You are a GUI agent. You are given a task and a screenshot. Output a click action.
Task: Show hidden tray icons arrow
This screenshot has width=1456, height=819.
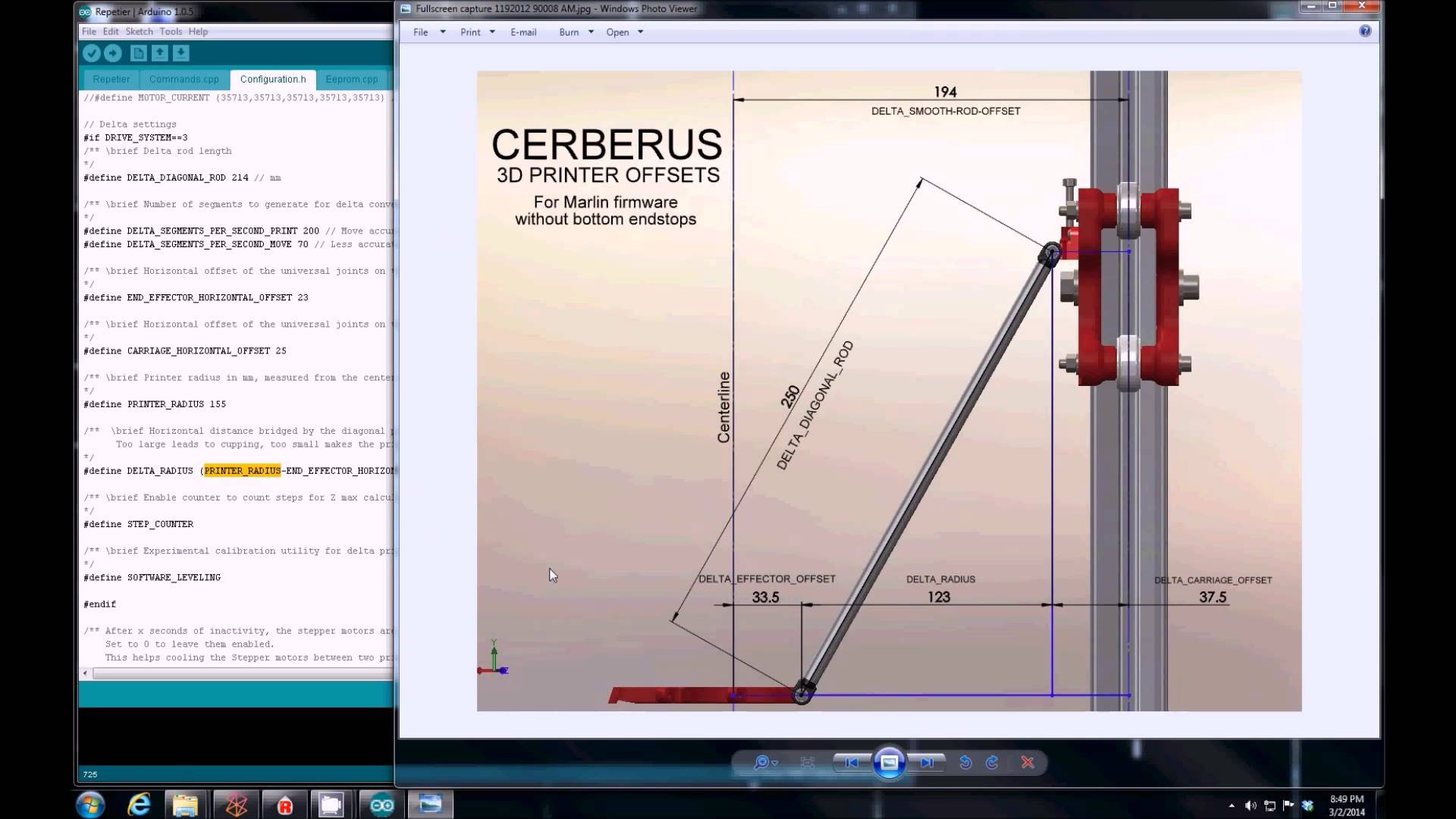pyautogui.click(x=1232, y=805)
